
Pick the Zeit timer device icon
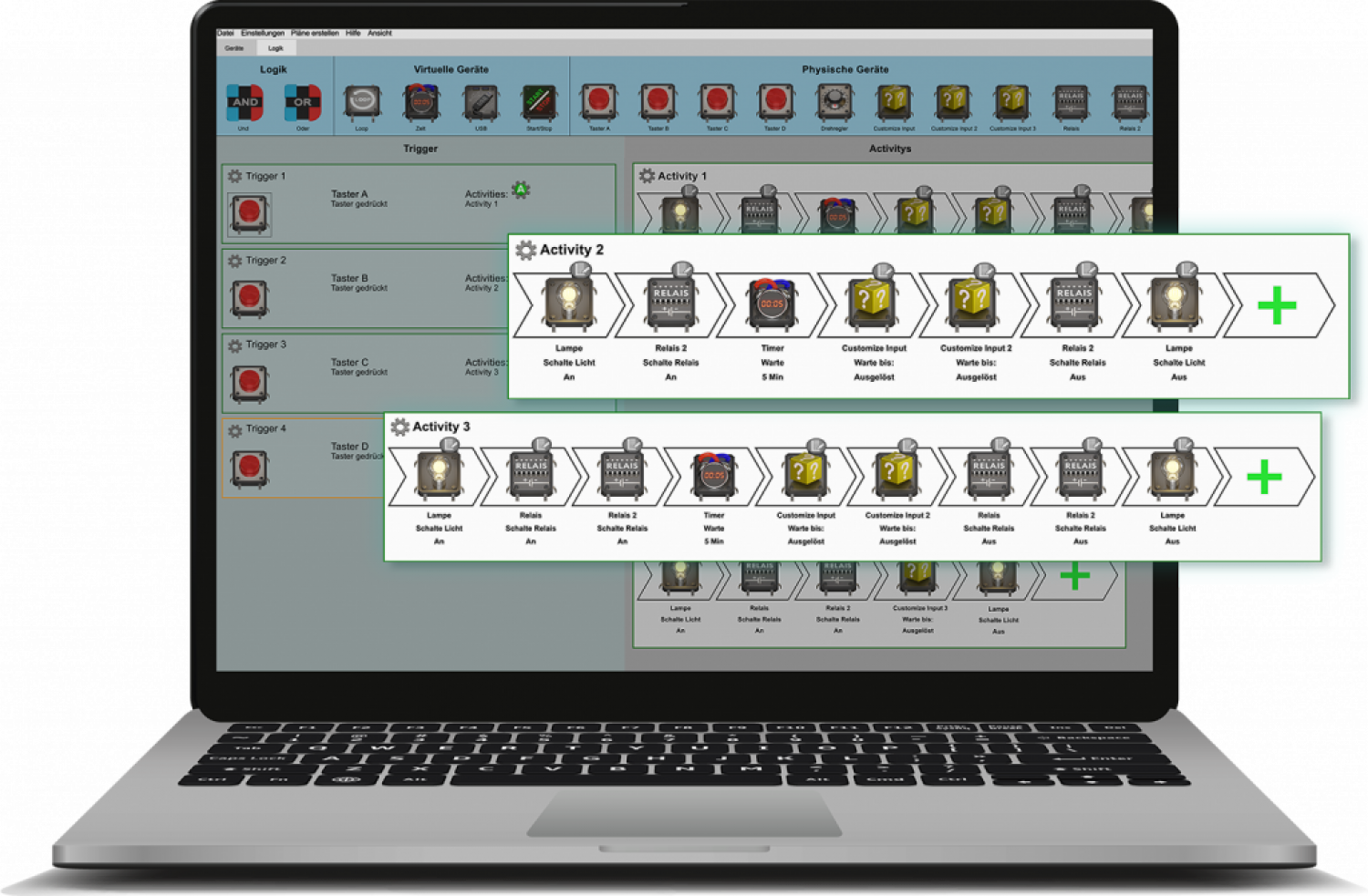tap(420, 102)
